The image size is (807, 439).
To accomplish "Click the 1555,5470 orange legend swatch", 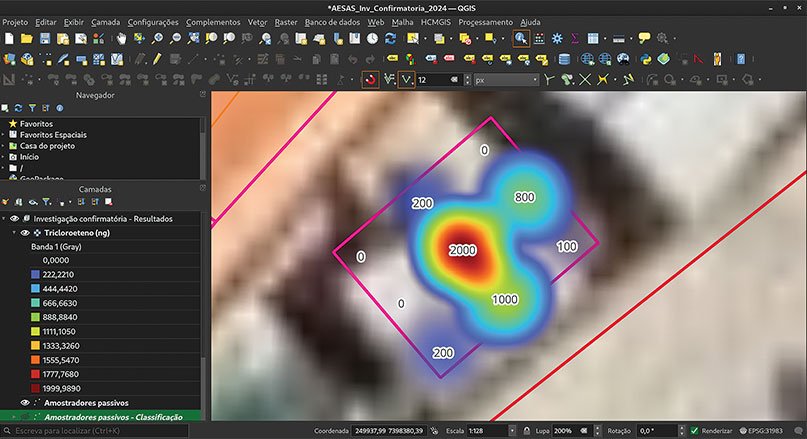I will (35, 360).
